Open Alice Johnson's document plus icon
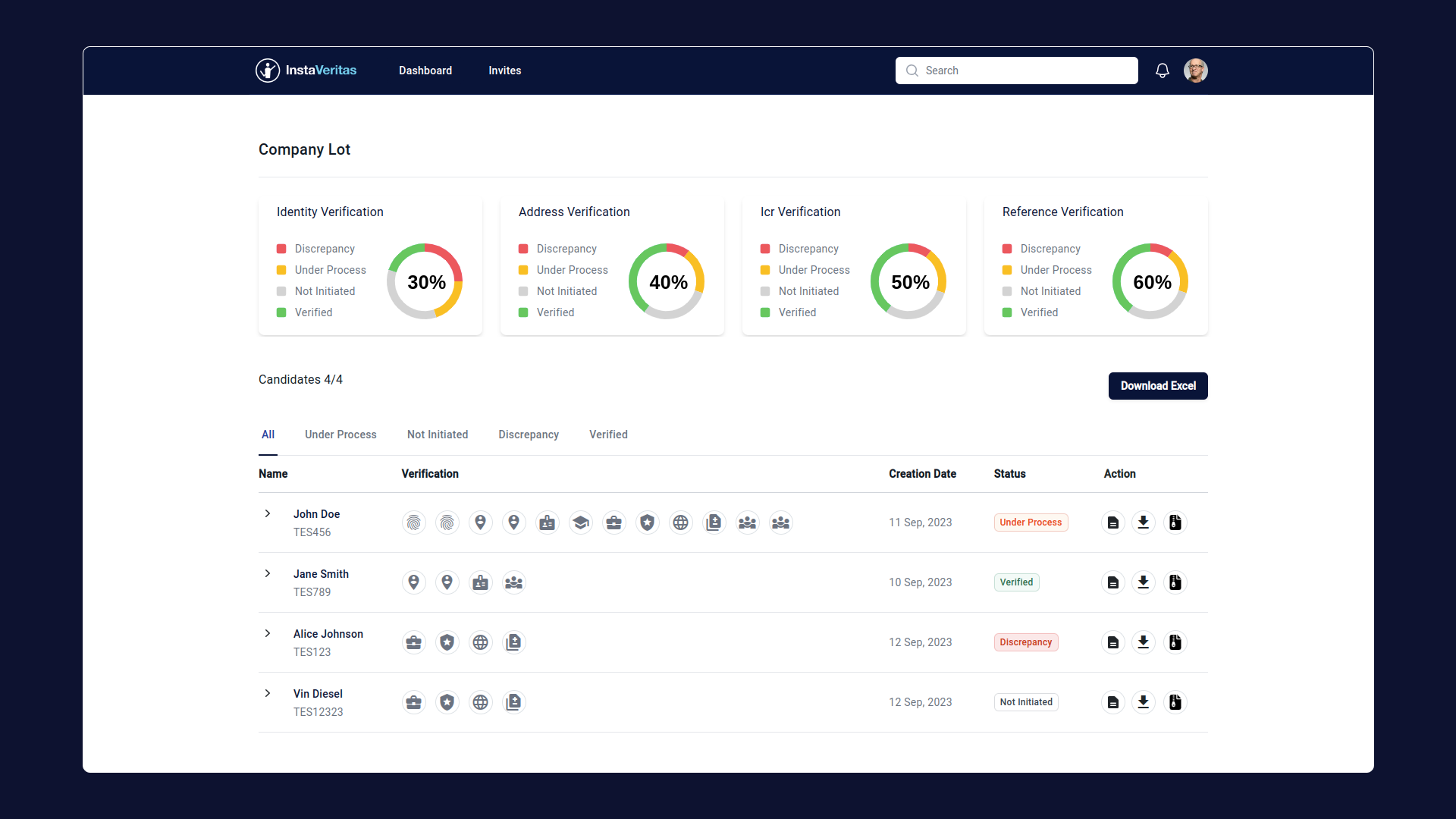This screenshot has width=1456, height=819. (x=514, y=642)
